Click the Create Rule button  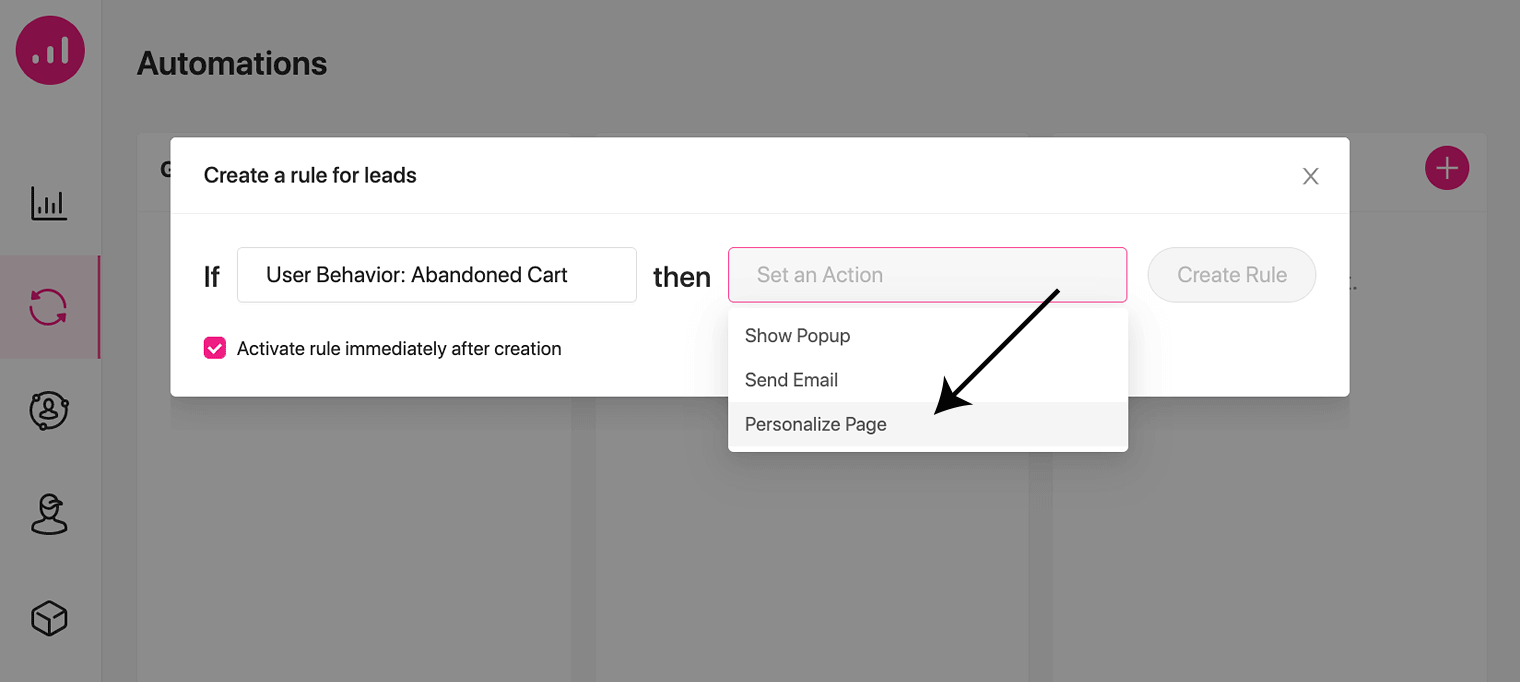(1231, 275)
